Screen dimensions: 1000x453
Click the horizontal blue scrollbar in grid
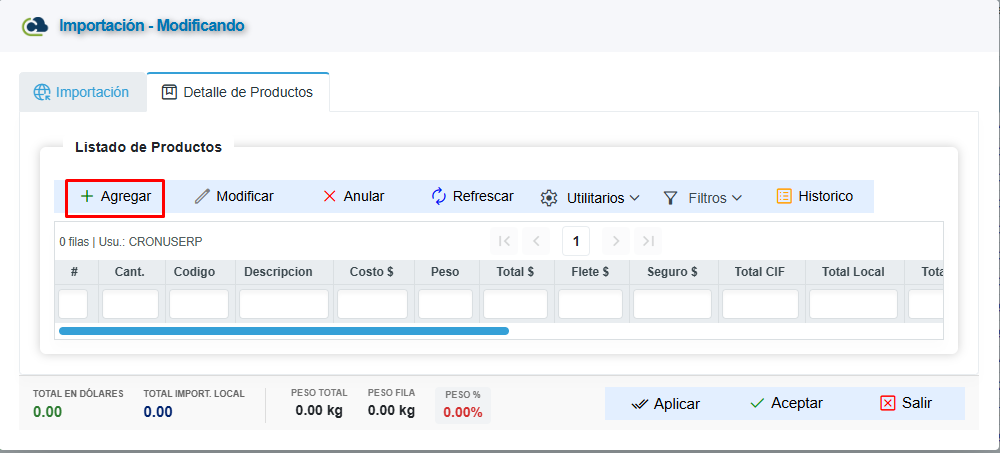pyautogui.click(x=284, y=331)
